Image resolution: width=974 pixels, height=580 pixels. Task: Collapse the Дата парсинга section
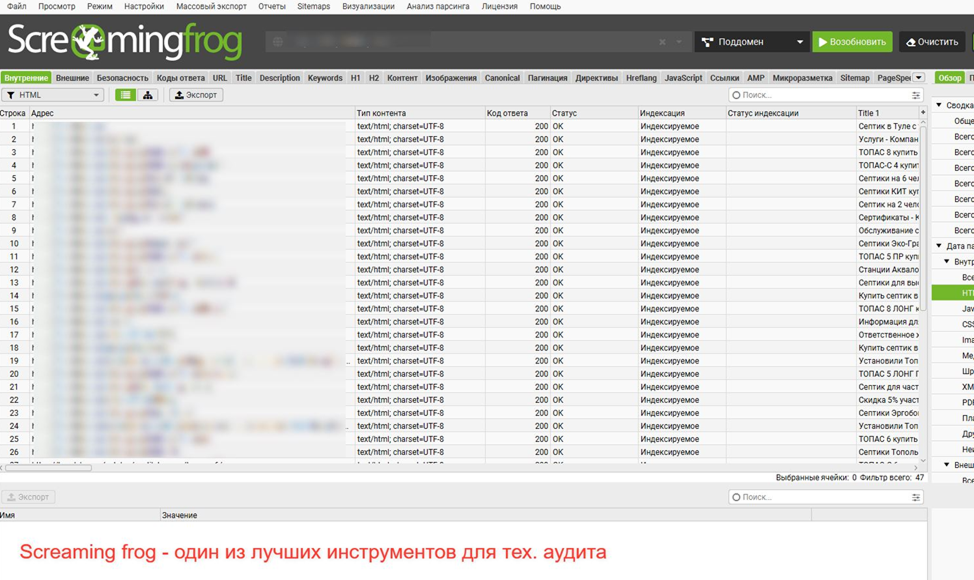point(939,245)
